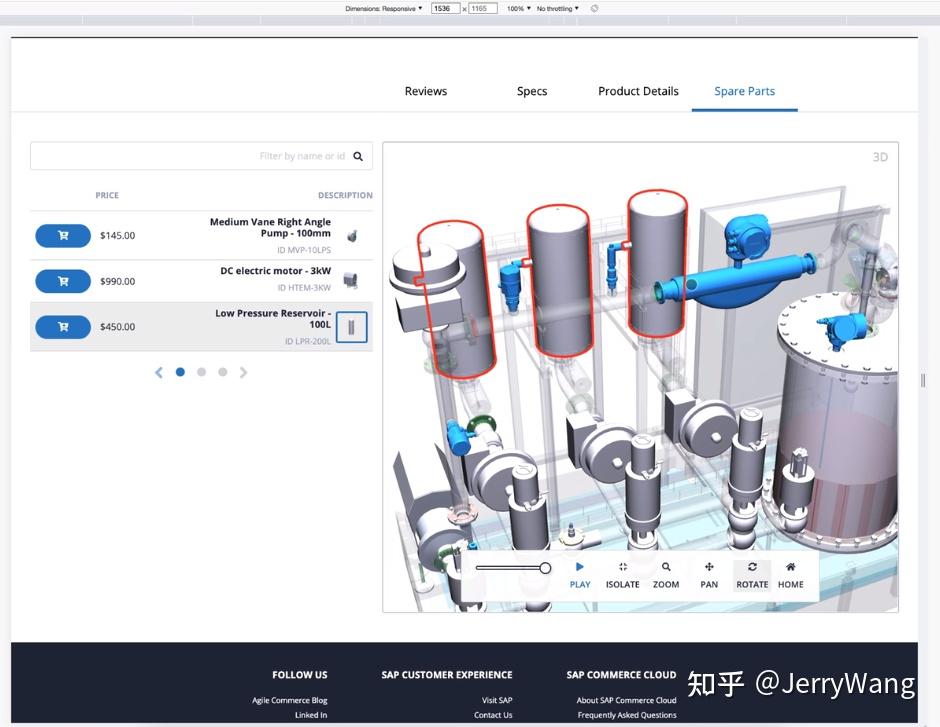Switch to the Pan tool
Viewport: 940px width, 727px height.
708,575
